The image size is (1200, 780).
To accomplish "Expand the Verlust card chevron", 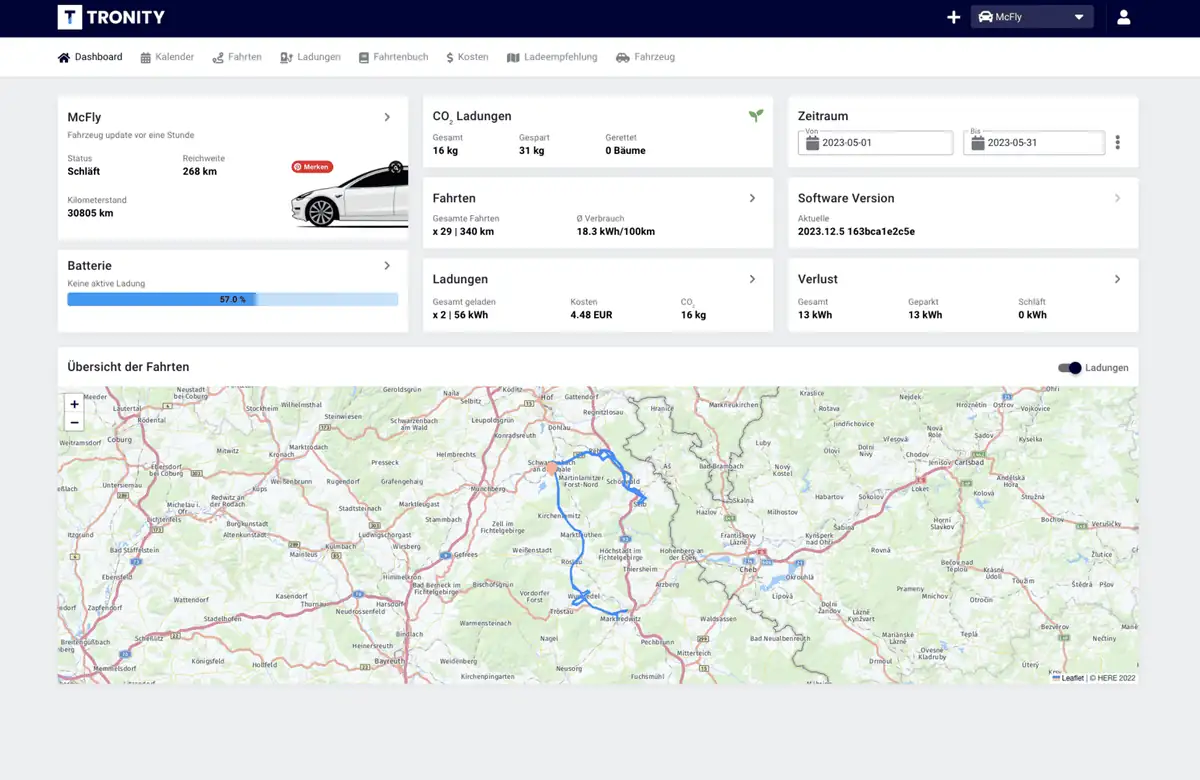I will tap(1117, 279).
